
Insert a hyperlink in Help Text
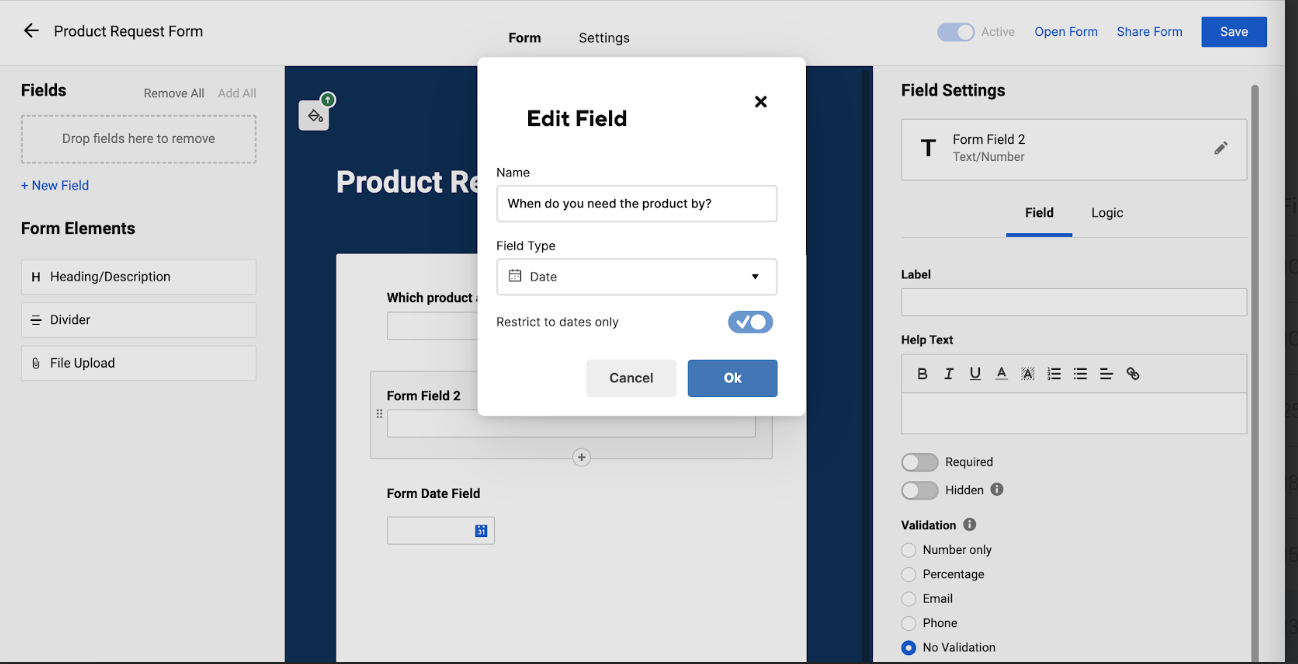coord(1133,373)
